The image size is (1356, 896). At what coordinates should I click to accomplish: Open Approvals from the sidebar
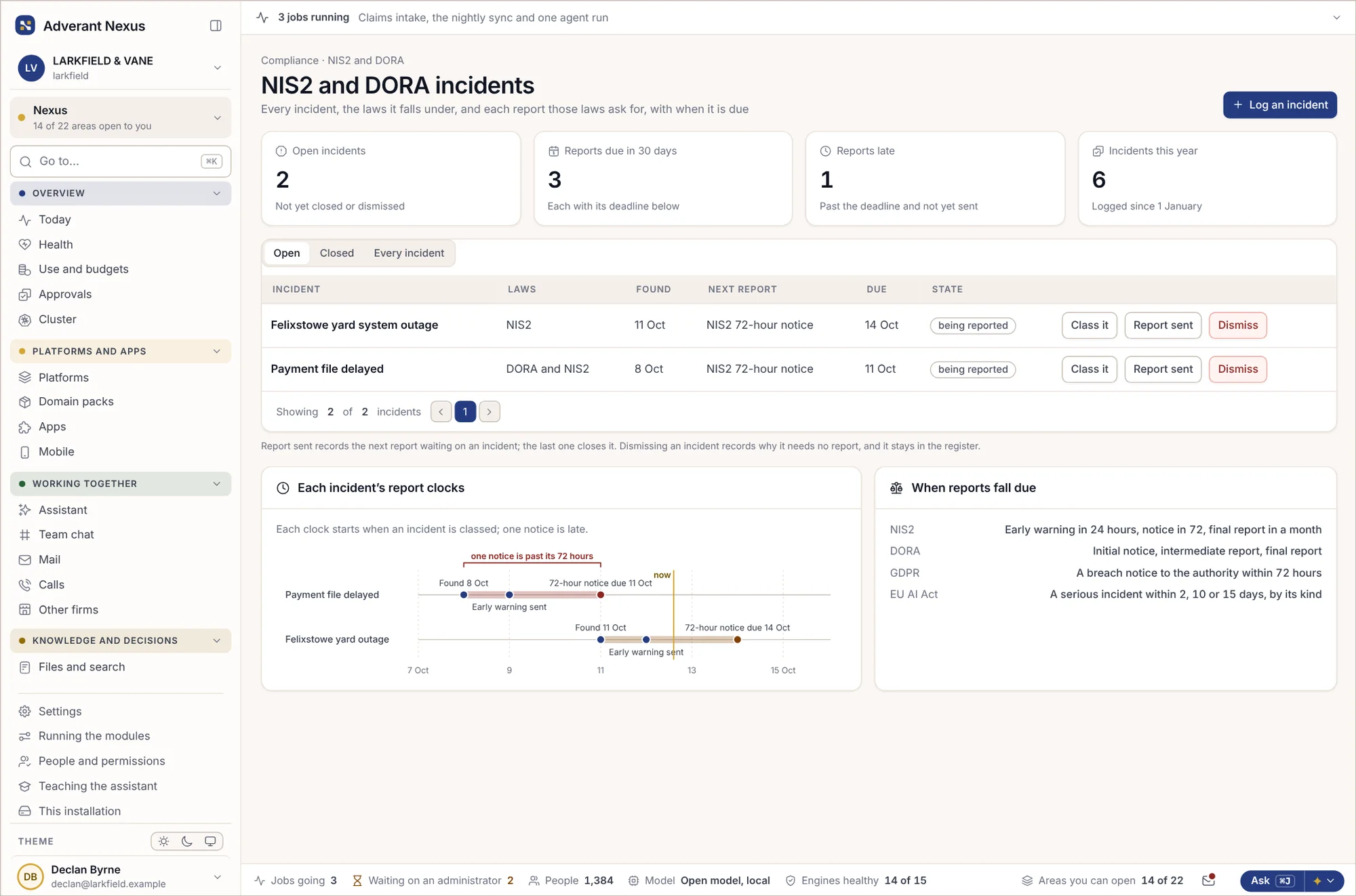click(x=121, y=294)
